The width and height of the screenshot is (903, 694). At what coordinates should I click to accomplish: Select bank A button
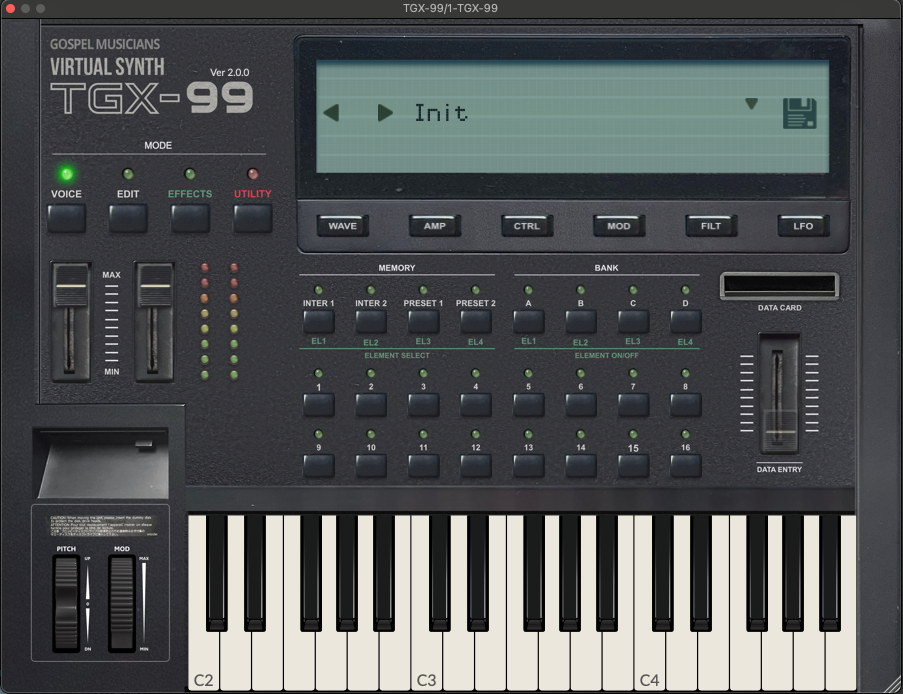(528, 321)
